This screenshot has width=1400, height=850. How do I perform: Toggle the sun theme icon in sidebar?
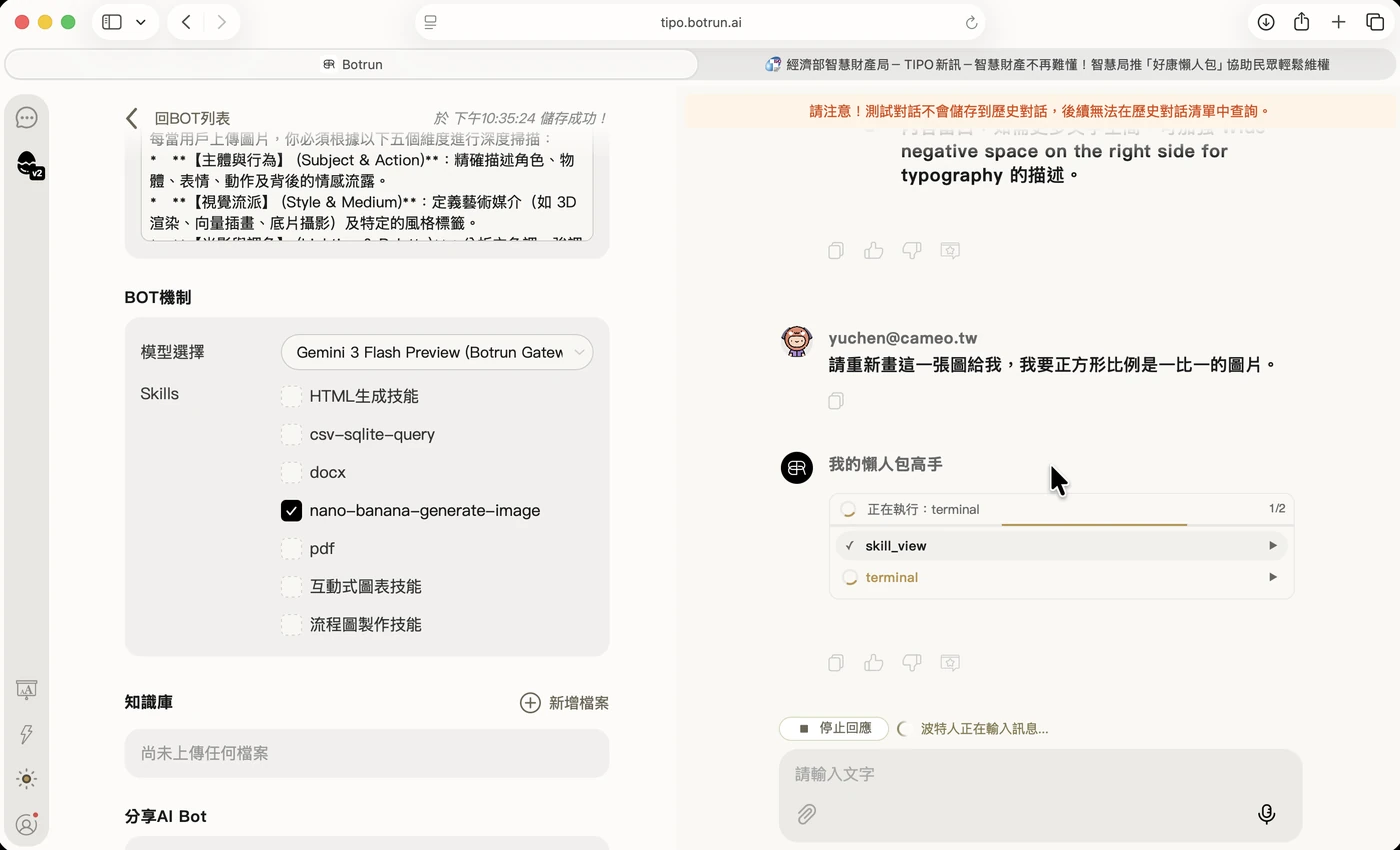tap(27, 779)
